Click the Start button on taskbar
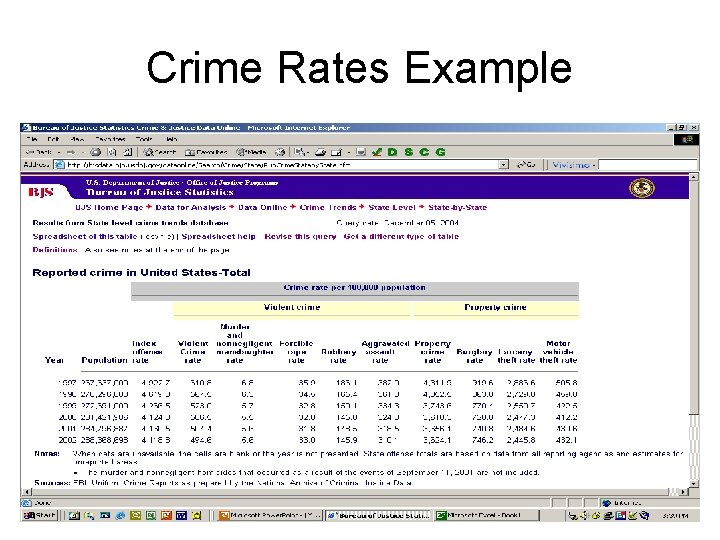720x540 pixels. pos(39,516)
